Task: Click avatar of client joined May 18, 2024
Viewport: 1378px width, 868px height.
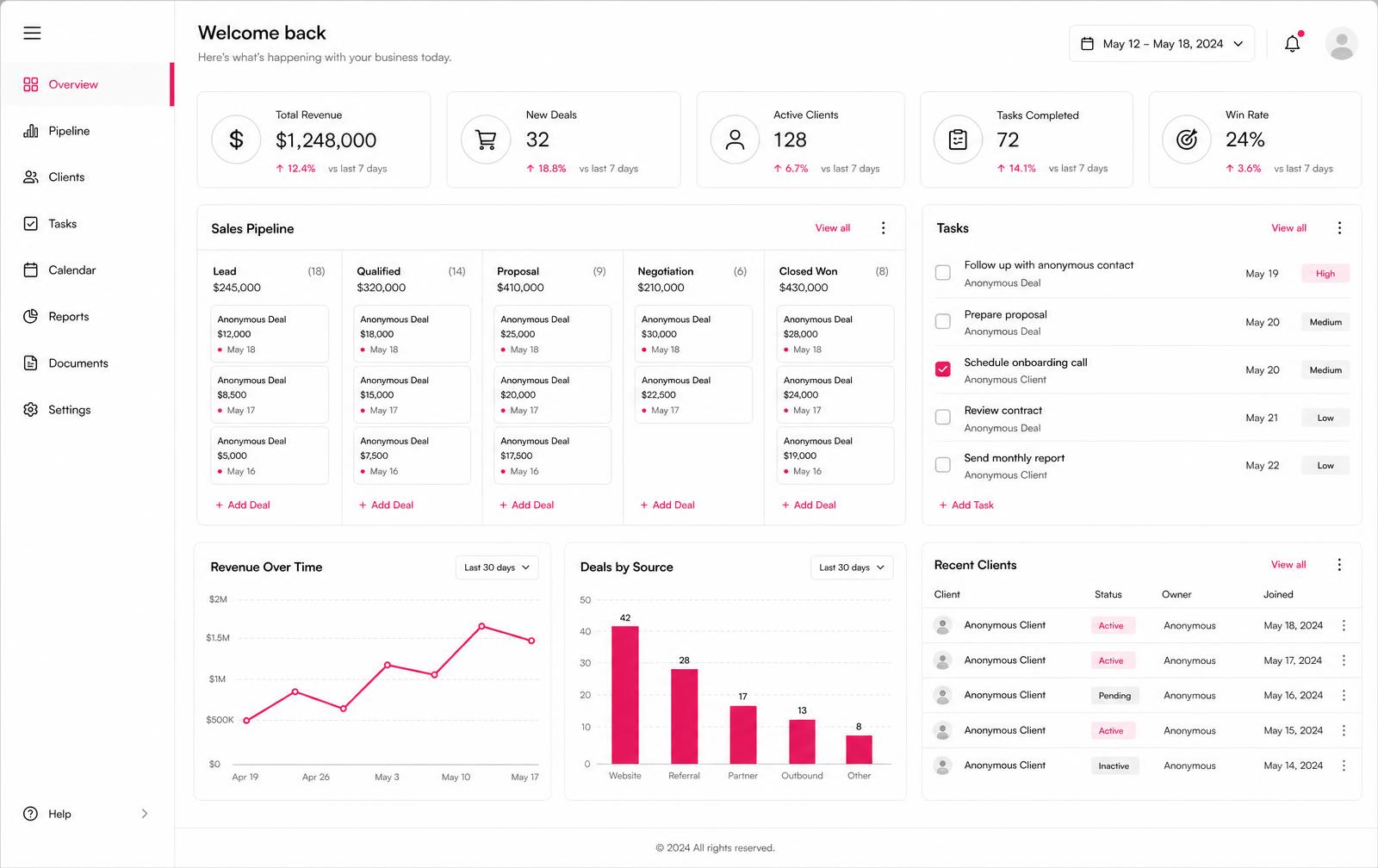Action: pyautogui.click(x=943, y=626)
